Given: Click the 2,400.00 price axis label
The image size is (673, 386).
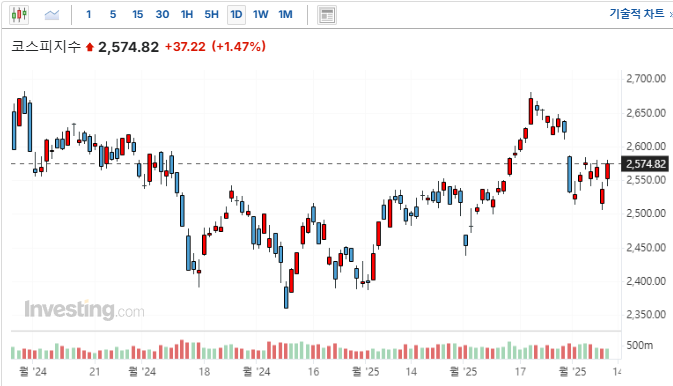Looking at the screenshot, I should pyautogui.click(x=646, y=281).
